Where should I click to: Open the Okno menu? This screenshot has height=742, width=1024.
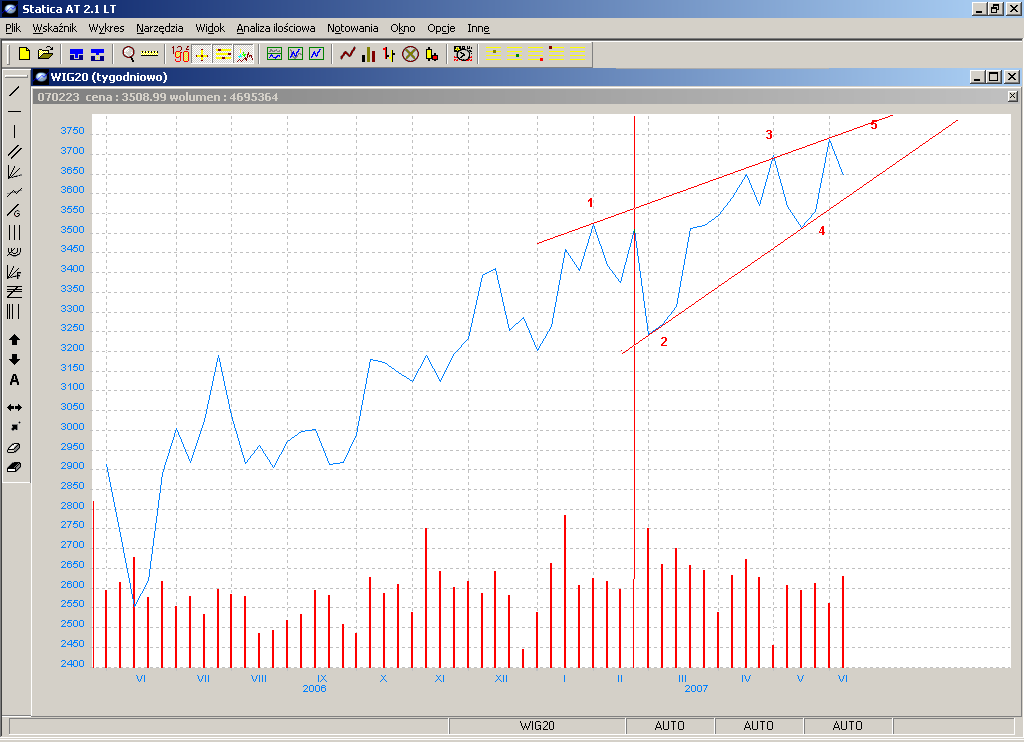pos(403,28)
